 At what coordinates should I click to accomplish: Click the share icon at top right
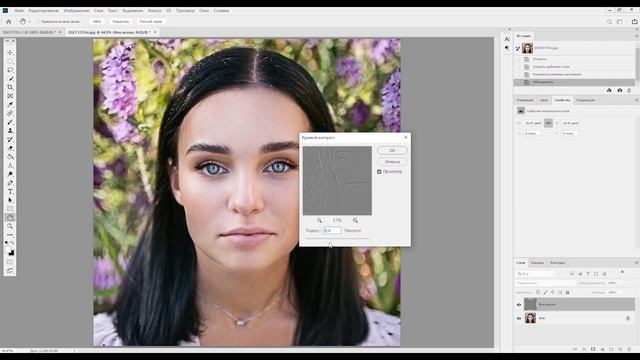[x=634, y=22]
